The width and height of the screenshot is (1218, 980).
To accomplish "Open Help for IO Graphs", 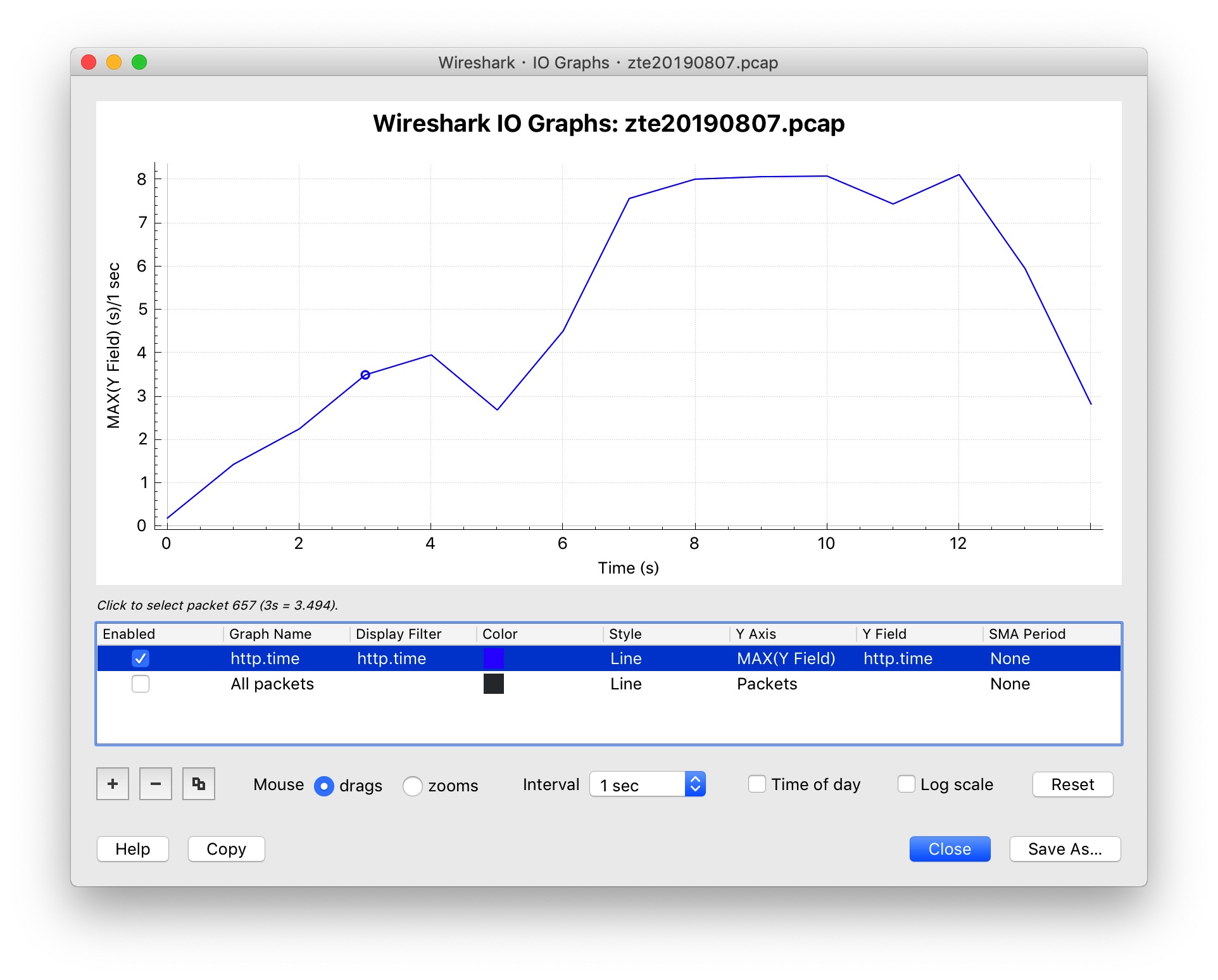I will (x=133, y=849).
